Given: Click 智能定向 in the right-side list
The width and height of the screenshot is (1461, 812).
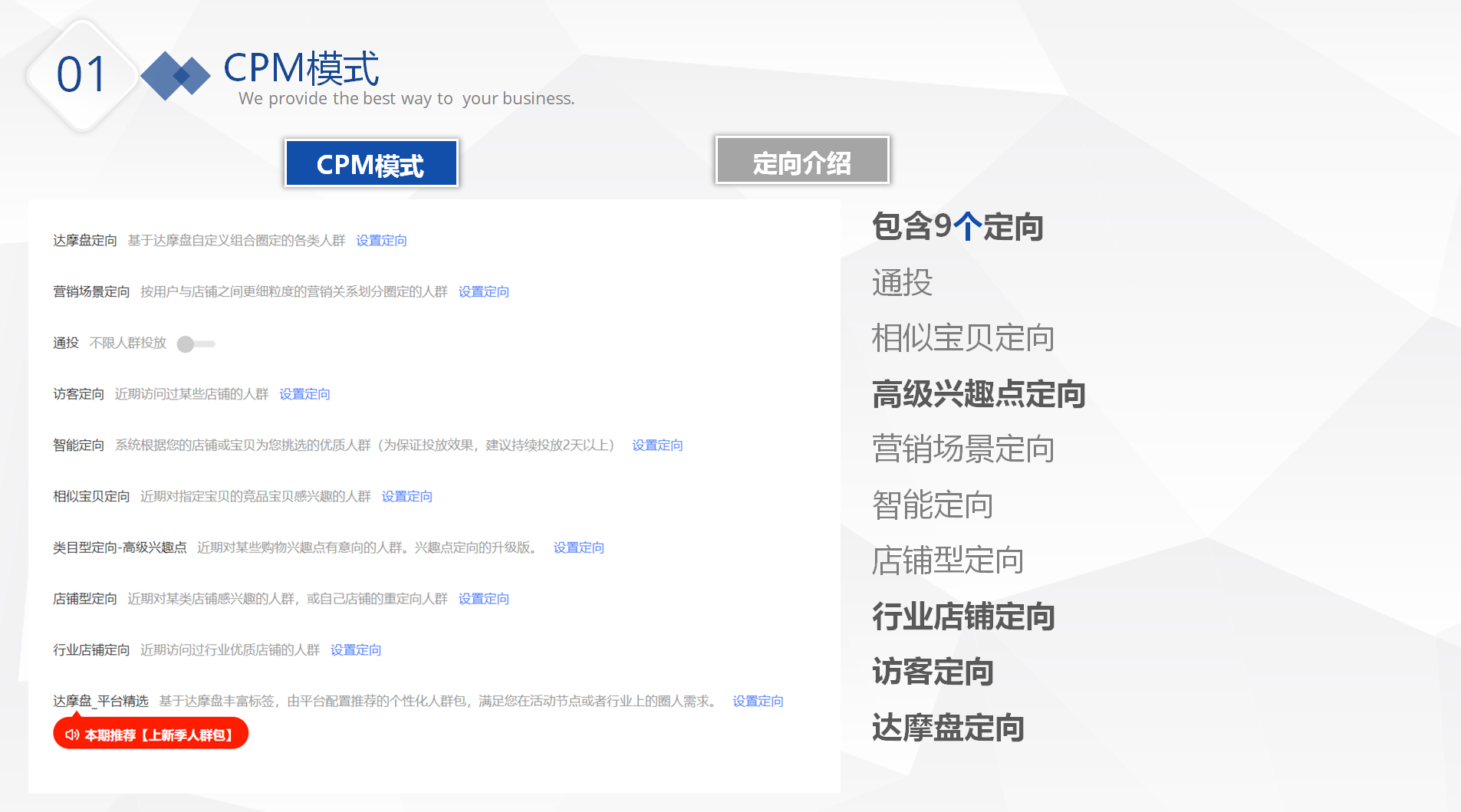Looking at the screenshot, I should click(933, 505).
